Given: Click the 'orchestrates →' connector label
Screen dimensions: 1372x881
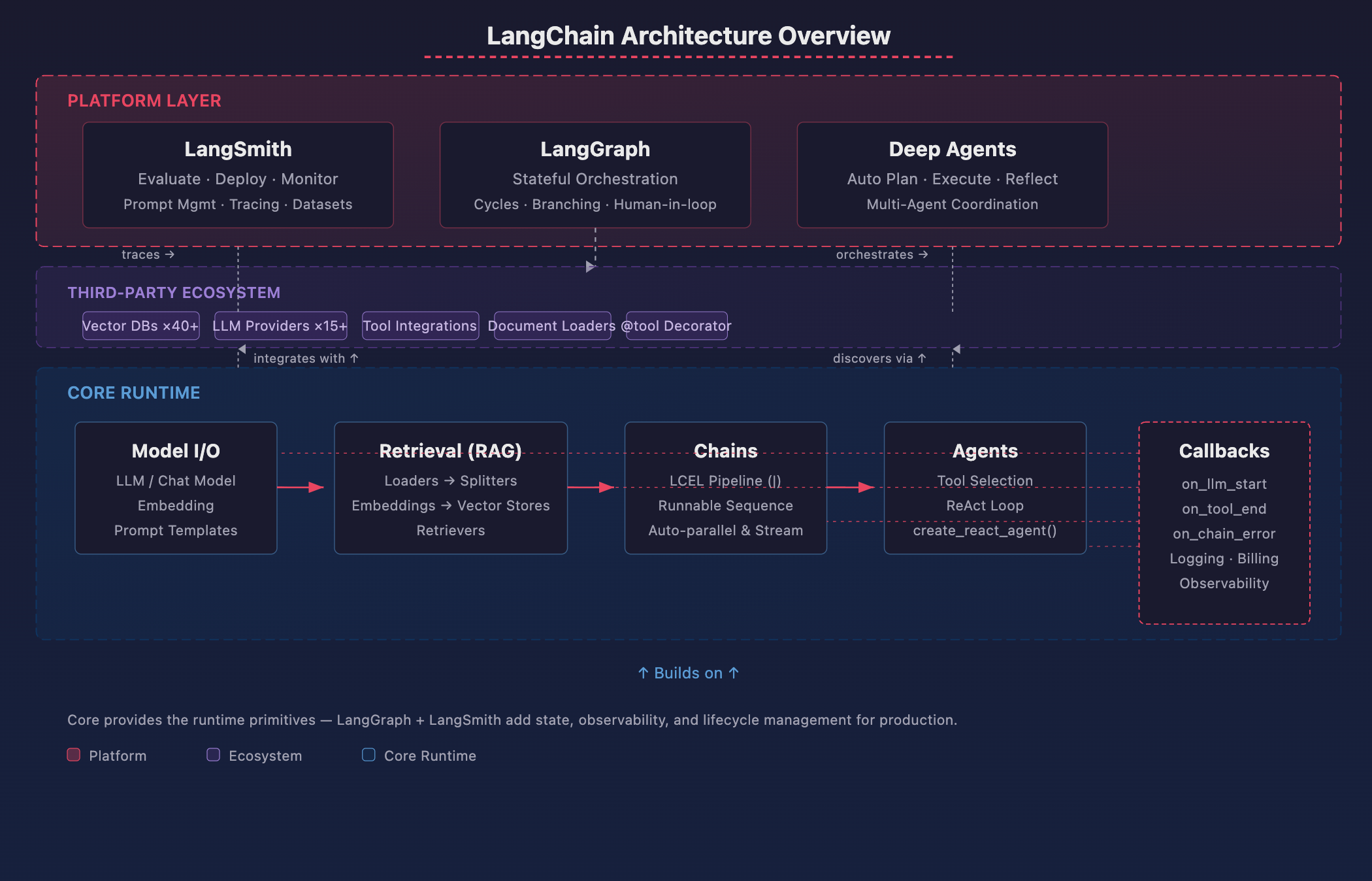Looking at the screenshot, I should [882, 254].
